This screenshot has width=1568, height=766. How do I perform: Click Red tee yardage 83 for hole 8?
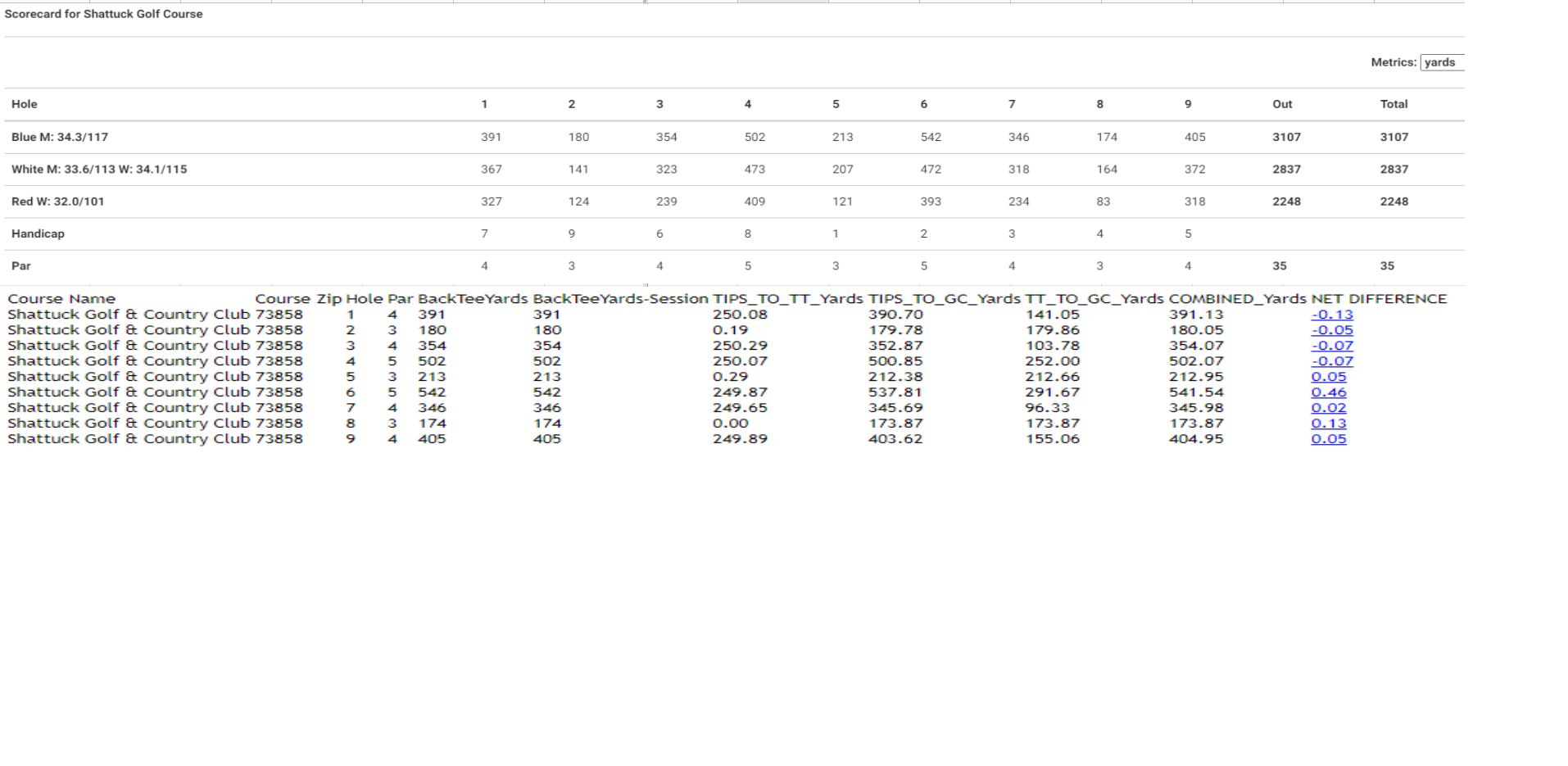[x=1103, y=202]
